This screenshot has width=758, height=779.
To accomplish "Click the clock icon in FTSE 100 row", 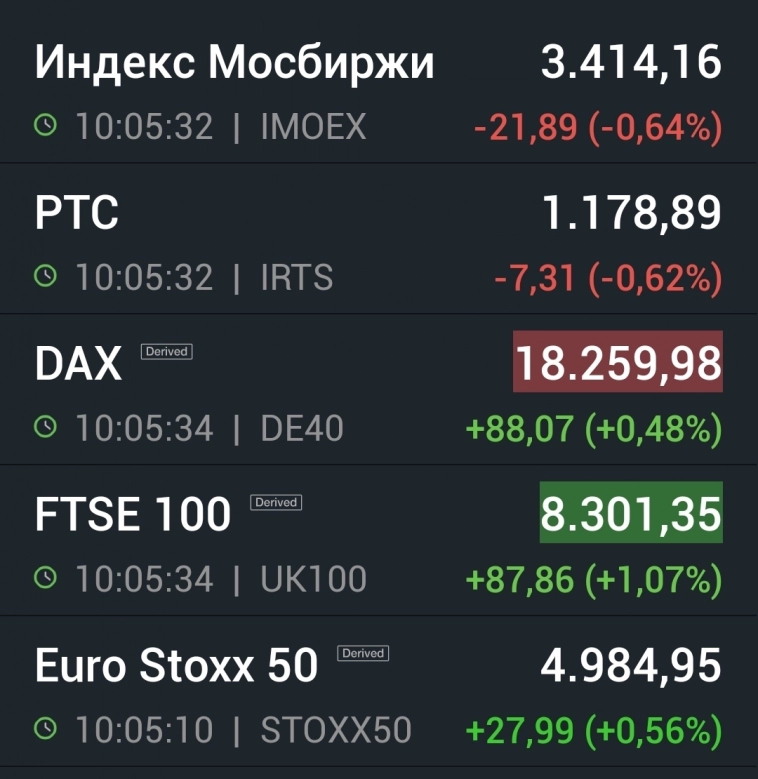I will coord(46,578).
